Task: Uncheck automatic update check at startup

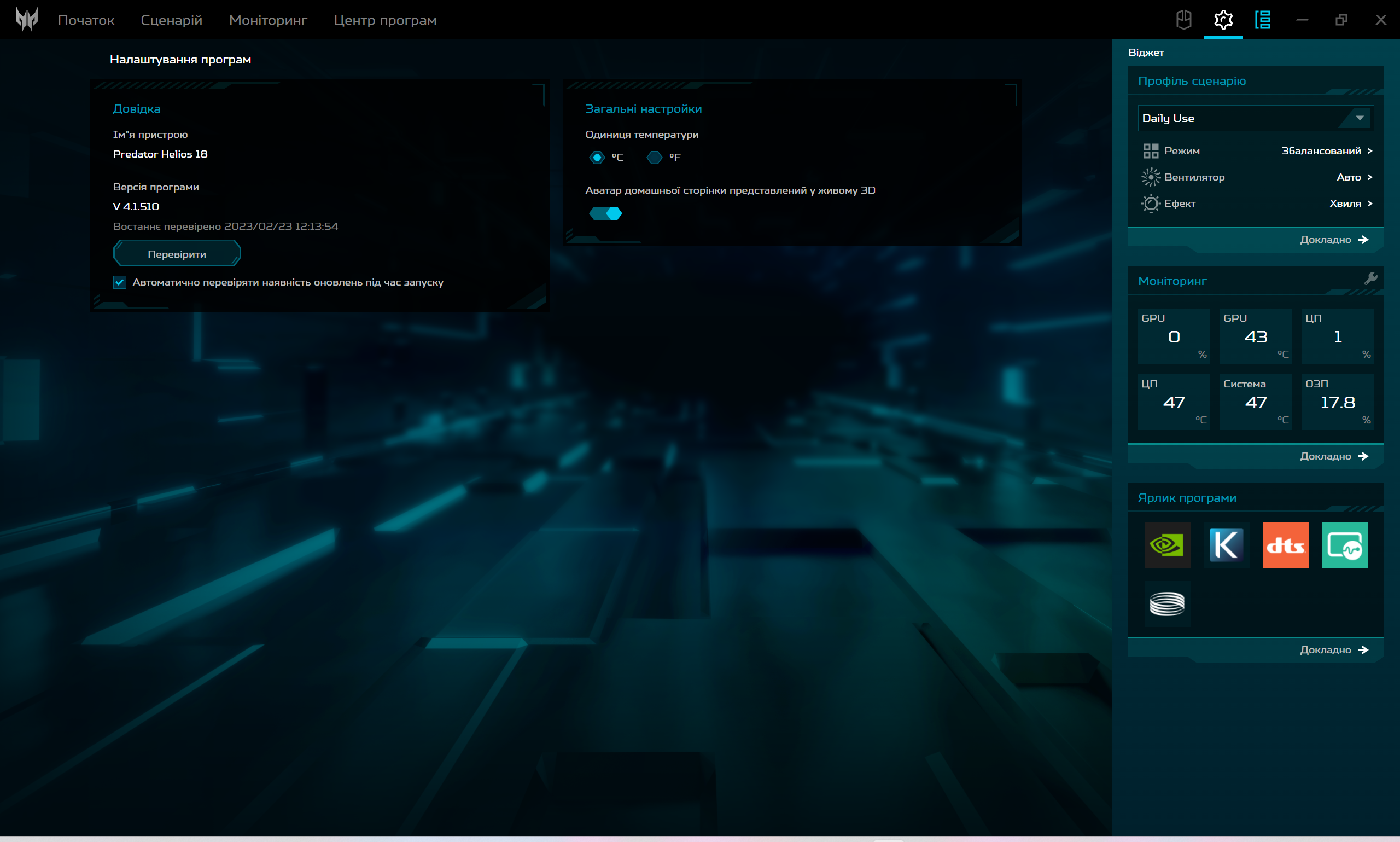Action: point(120,282)
